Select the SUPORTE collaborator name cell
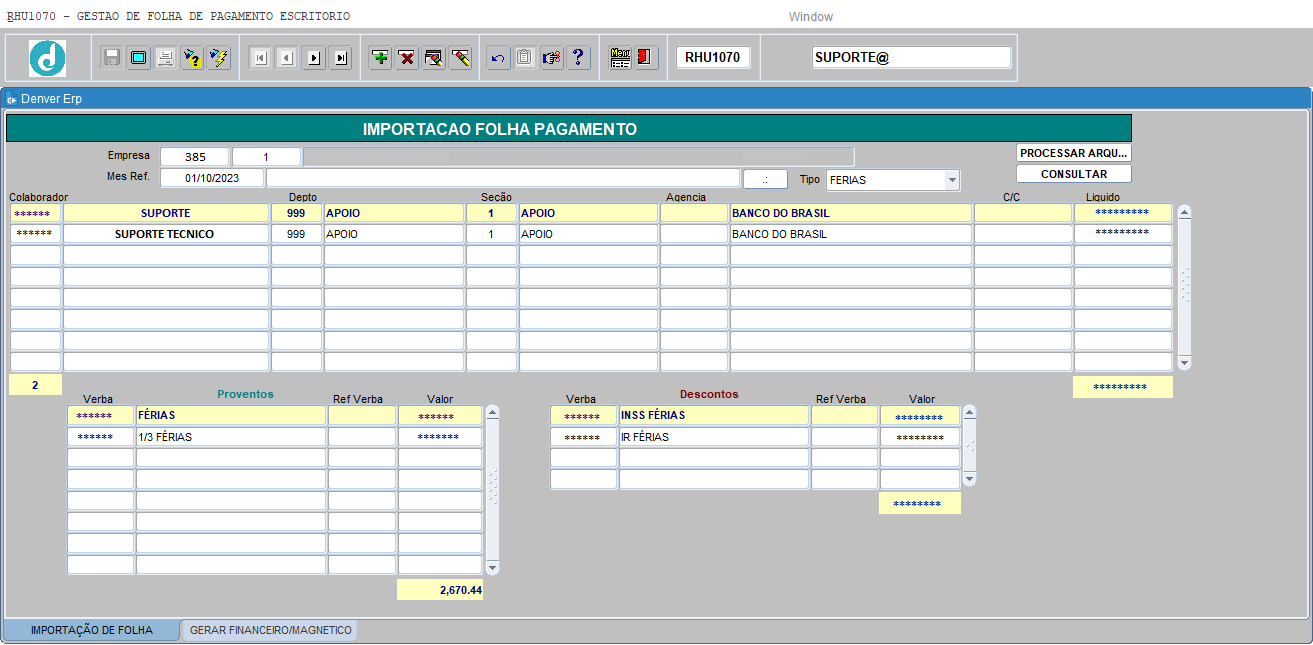 pos(166,213)
